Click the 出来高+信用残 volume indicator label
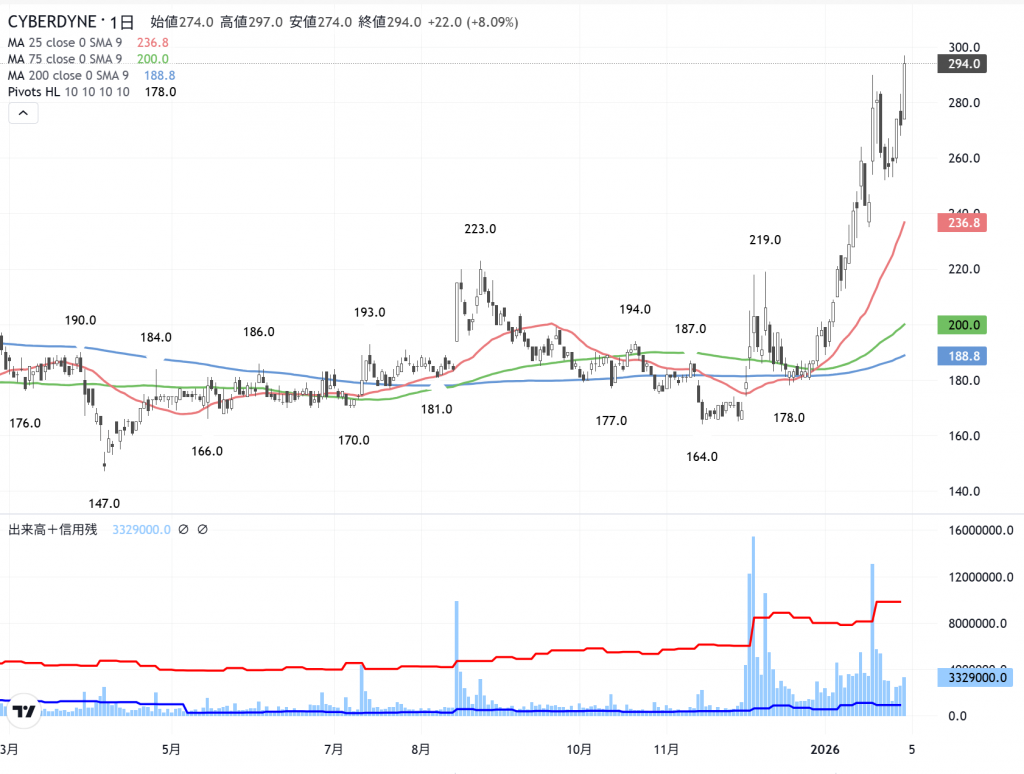This screenshot has width=1024, height=774. pos(53,530)
